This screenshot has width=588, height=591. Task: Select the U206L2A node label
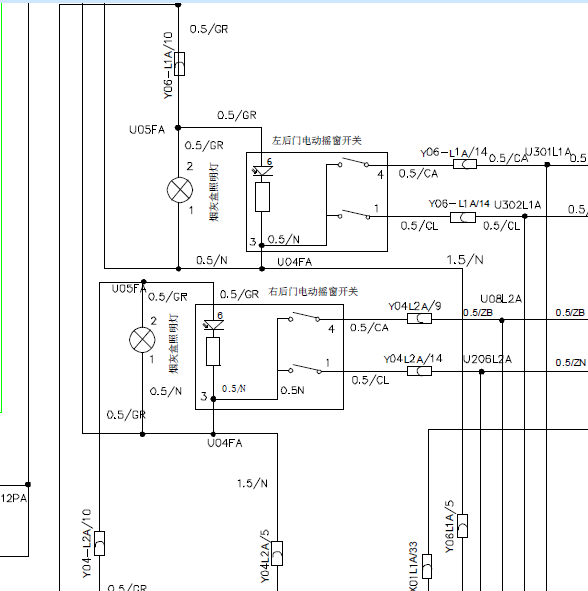tap(487, 359)
